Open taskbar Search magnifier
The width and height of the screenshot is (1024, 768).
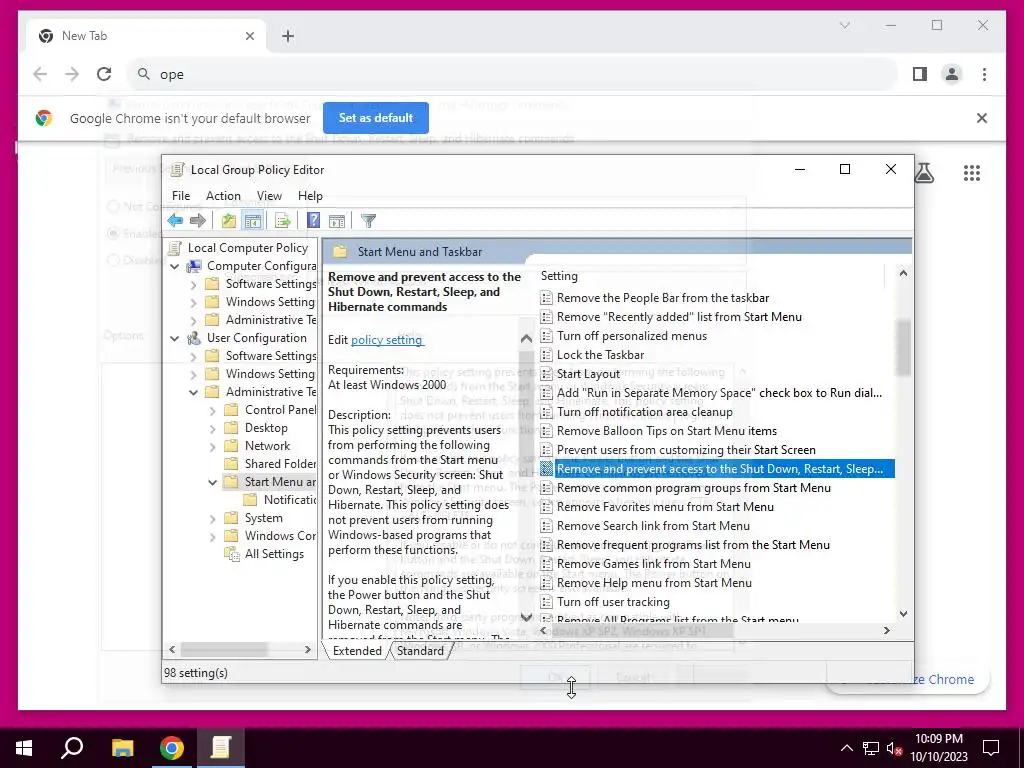point(72,748)
